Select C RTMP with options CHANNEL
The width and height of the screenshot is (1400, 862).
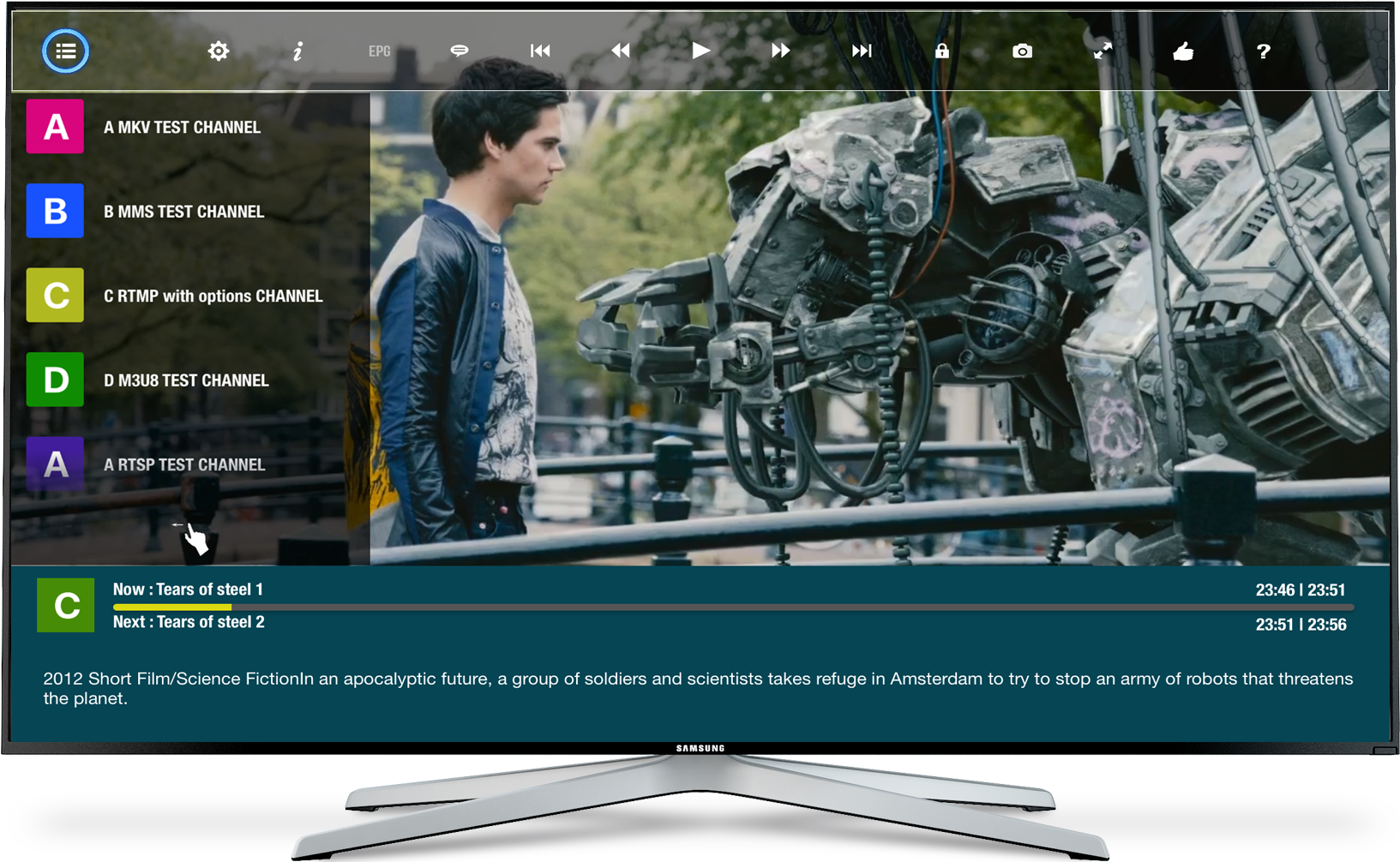pos(213,296)
